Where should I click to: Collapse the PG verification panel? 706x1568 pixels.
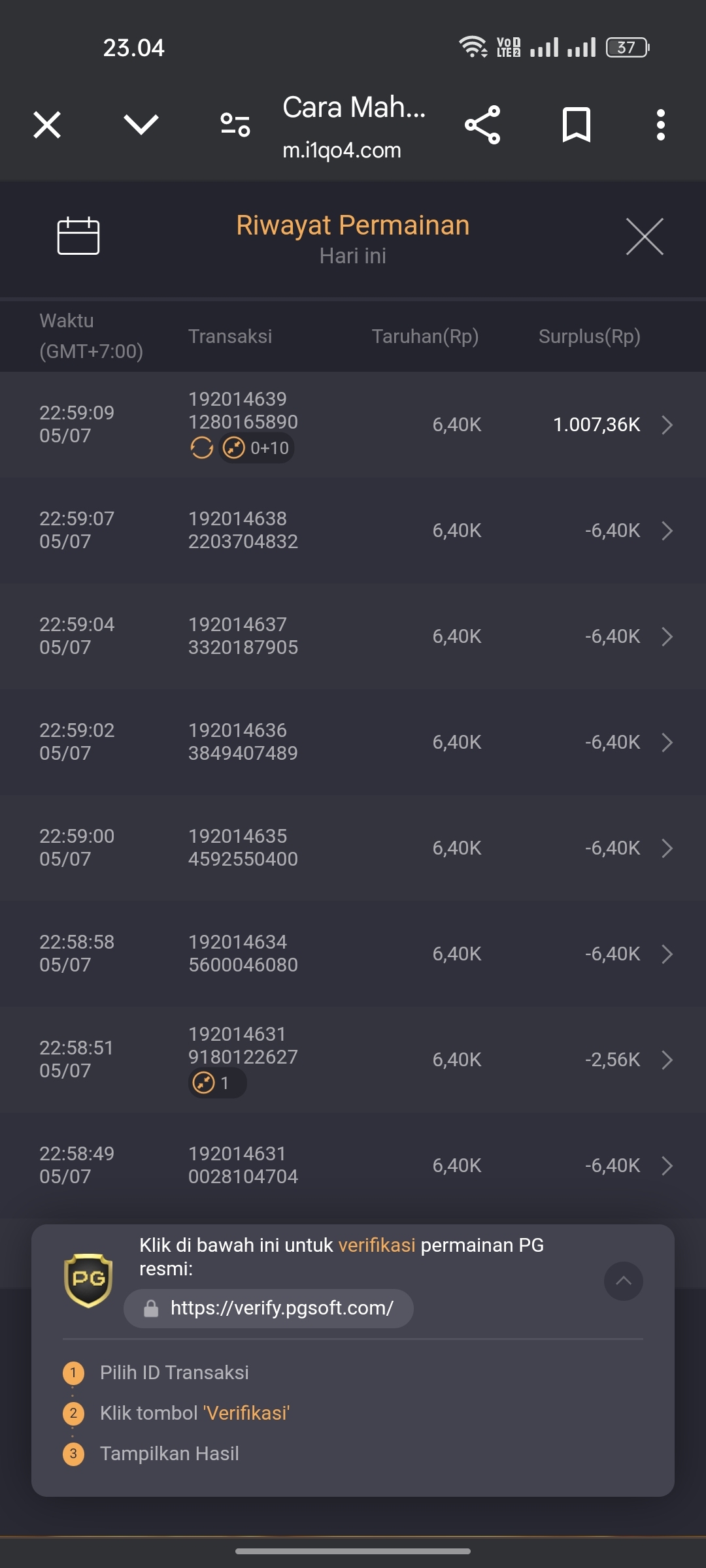tap(624, 1281)
